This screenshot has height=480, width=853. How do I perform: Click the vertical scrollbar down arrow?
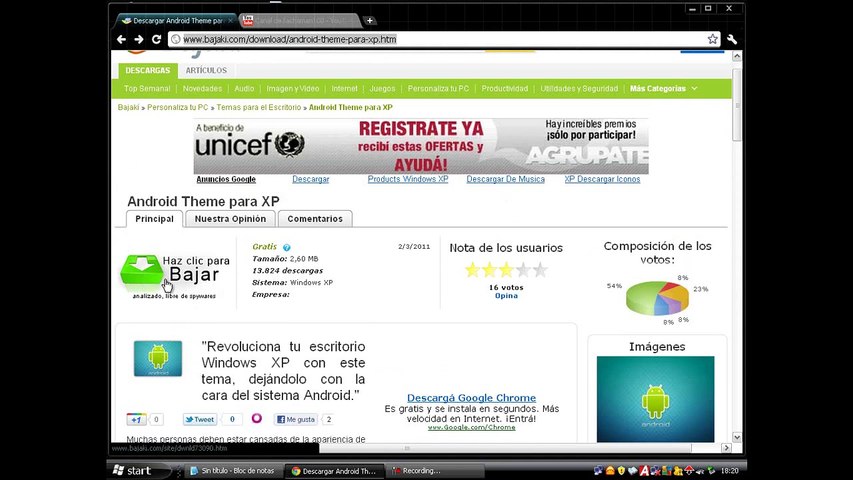(737, 437)
